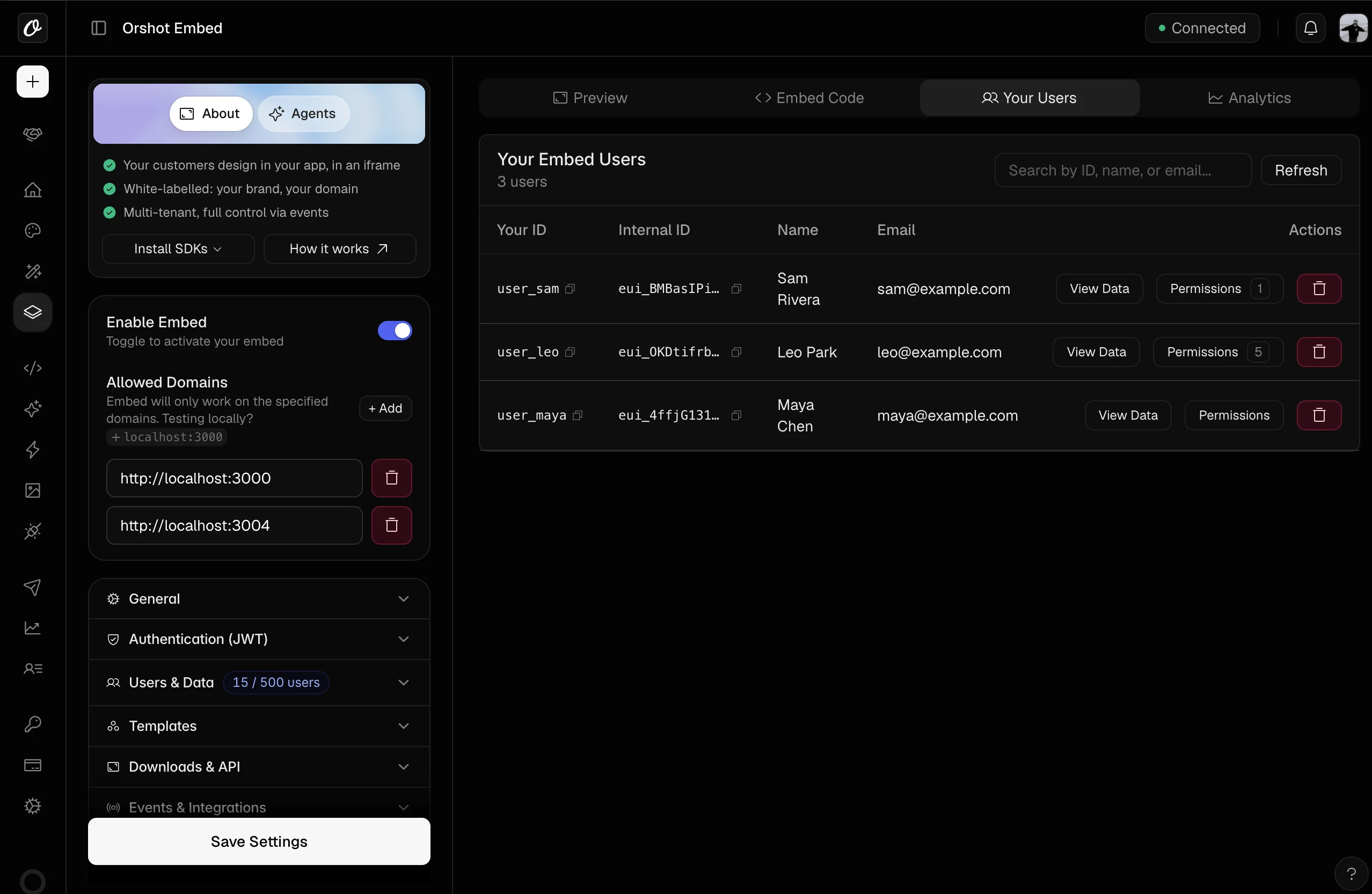
Task: Open the image icon in sidebar
Action: pos(33,490)
